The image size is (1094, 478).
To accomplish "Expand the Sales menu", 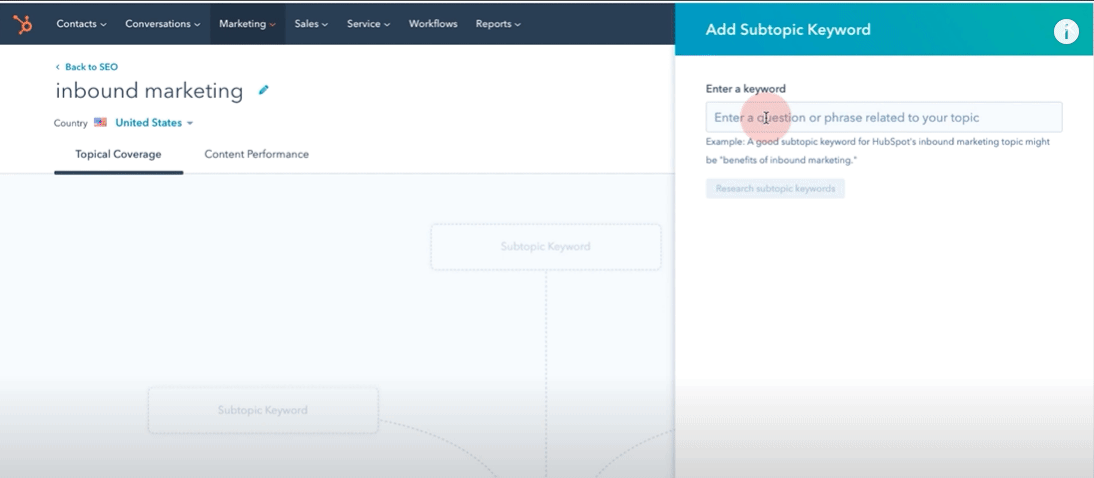I will (x=311, y=24).
